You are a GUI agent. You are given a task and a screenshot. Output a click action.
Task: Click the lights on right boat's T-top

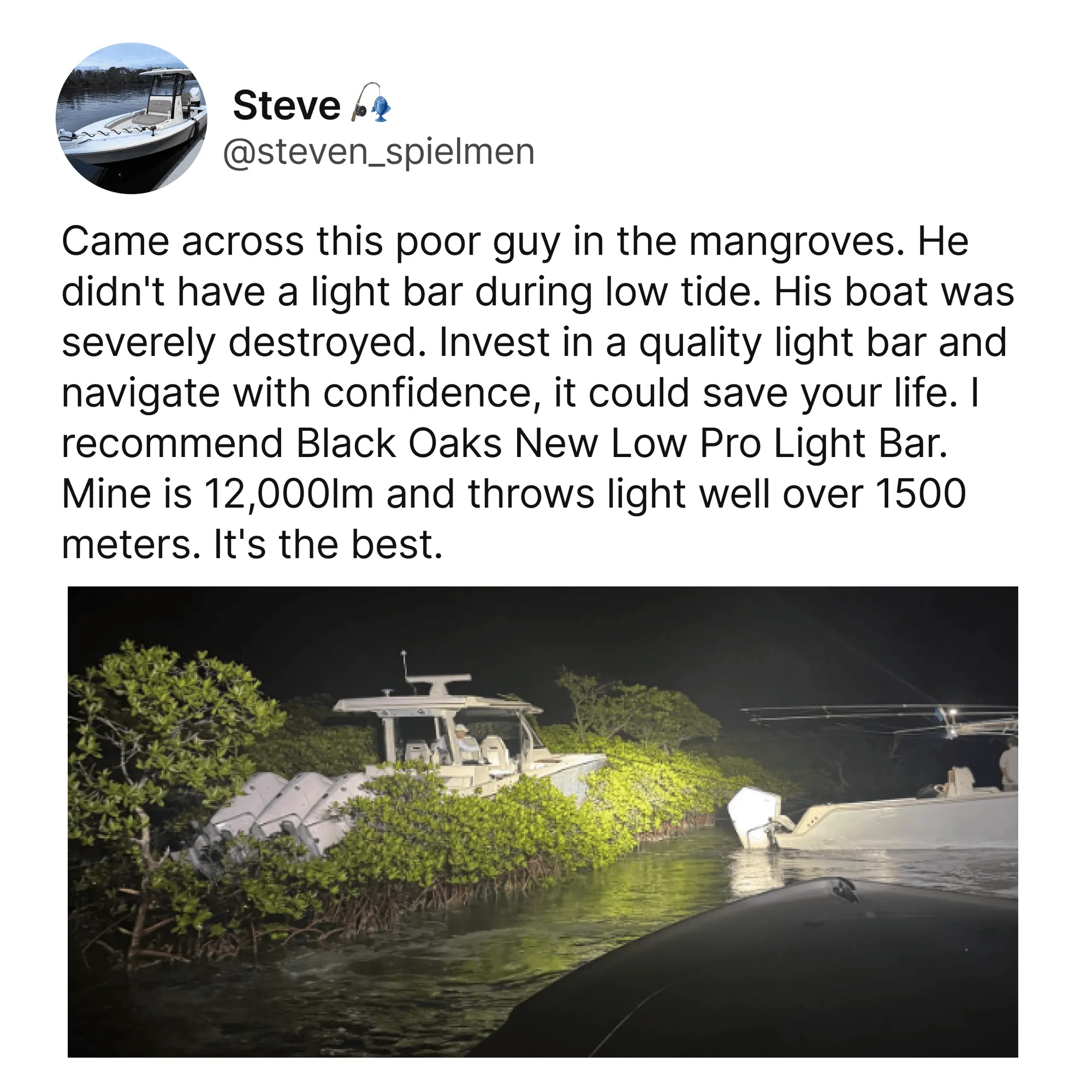coord(951,719)
